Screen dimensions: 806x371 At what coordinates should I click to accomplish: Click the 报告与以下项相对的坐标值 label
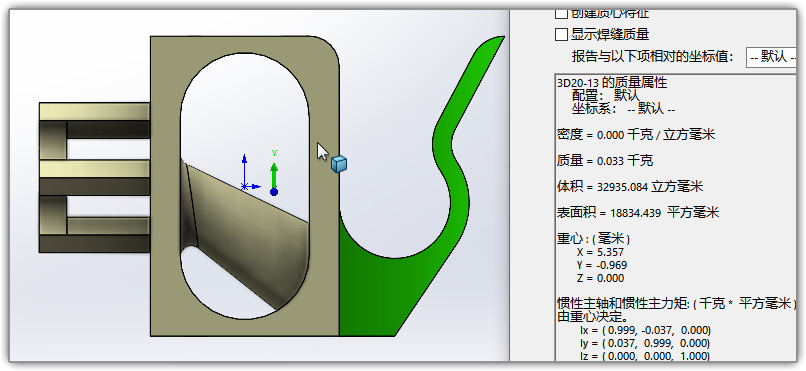[x=653, y=57]
